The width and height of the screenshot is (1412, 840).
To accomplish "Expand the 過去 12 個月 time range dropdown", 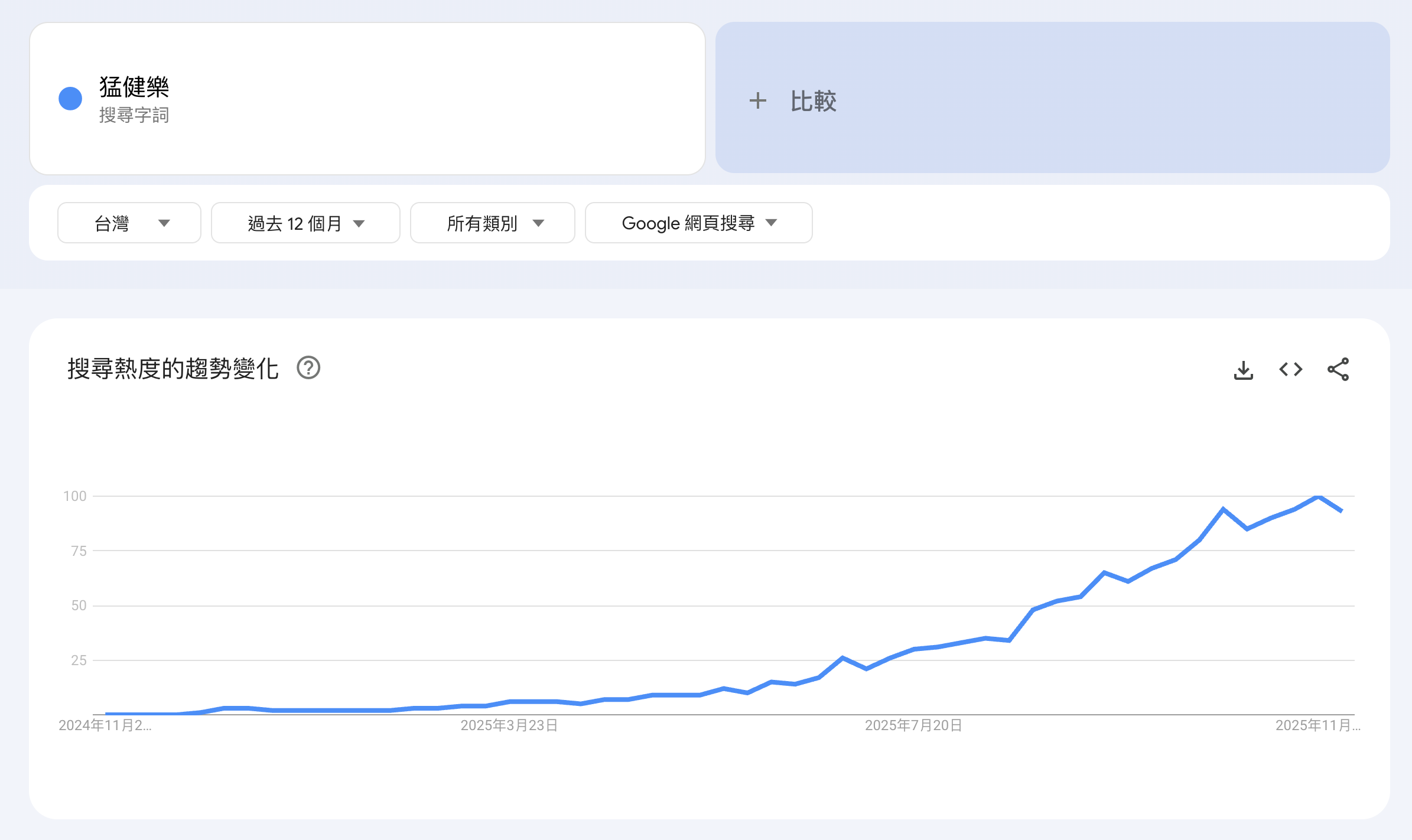I will pos(305,223).
